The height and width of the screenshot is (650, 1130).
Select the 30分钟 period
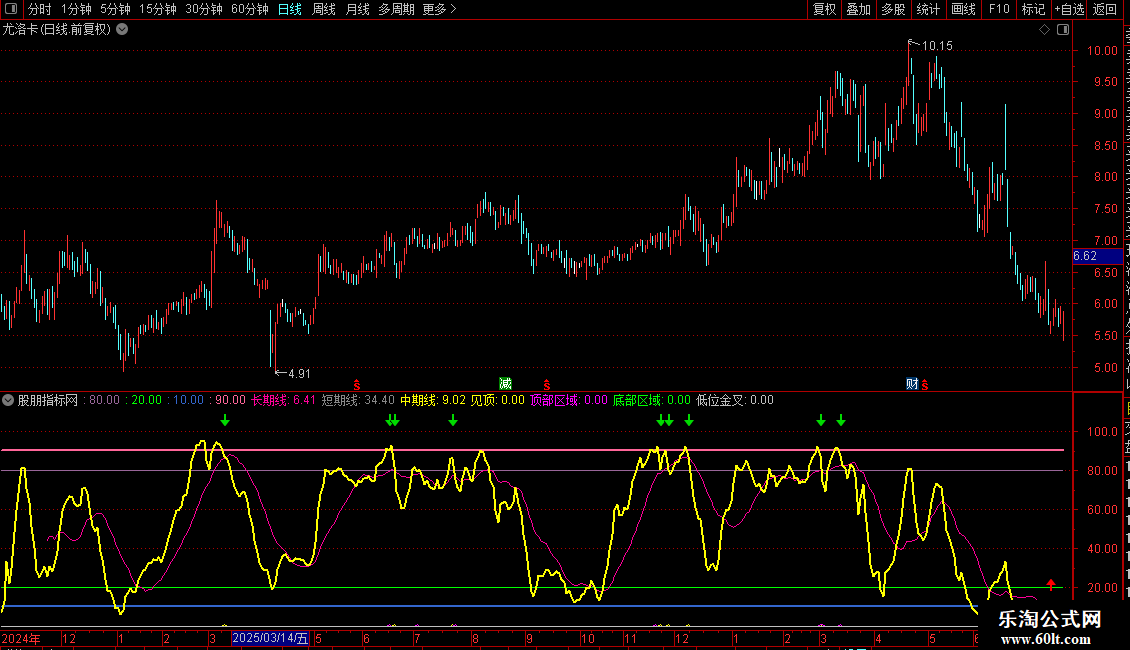[x=203, y=9]
